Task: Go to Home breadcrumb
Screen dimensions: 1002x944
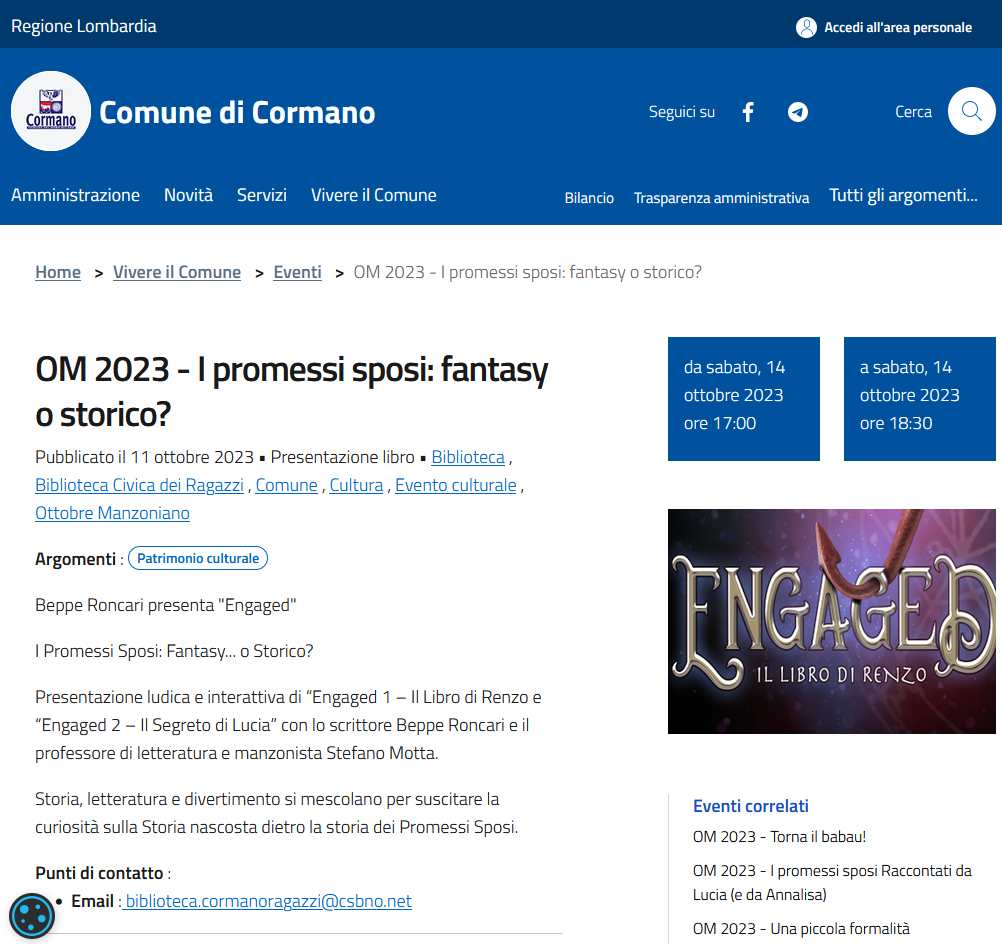Action: pyautogui.click(x=58, y=272)
